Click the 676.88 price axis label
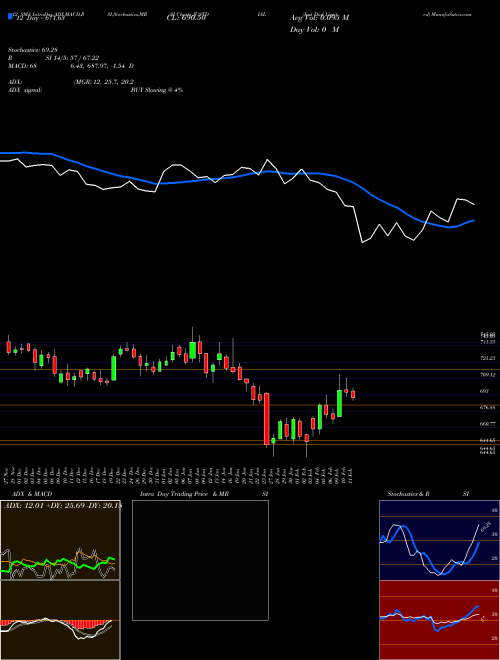This screenshot has width=500, height=660. (x=487, y=407)
